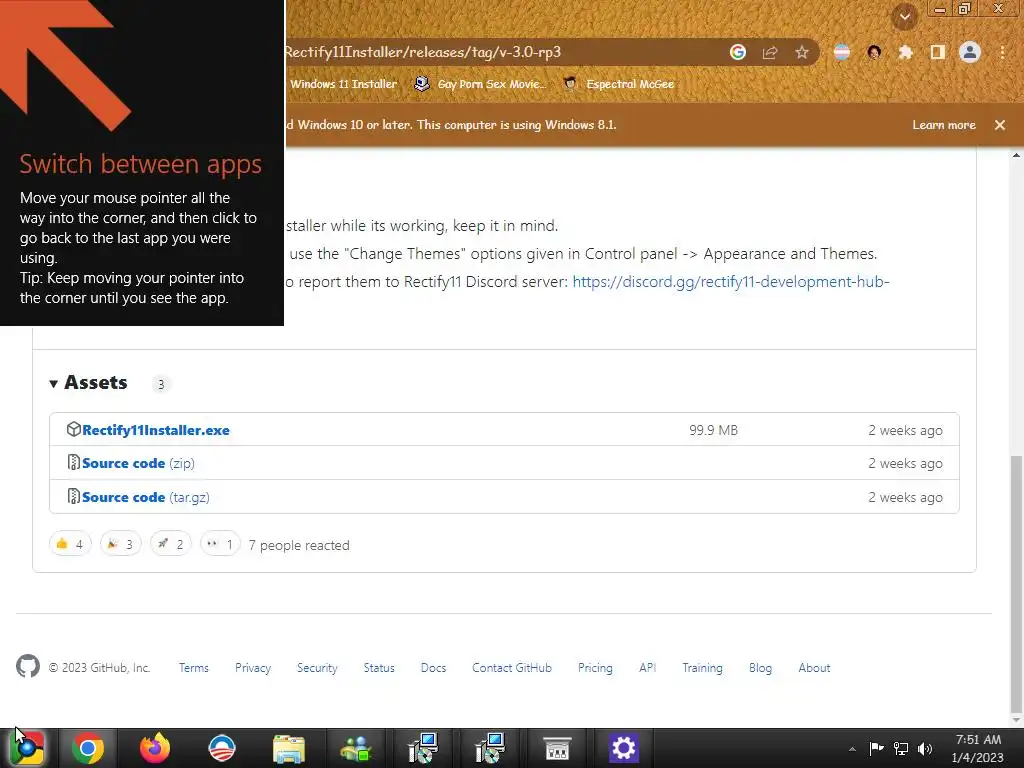1024x768 pixels.
Task: Click the "7 people reacted" text
Action: pos(299,545)
